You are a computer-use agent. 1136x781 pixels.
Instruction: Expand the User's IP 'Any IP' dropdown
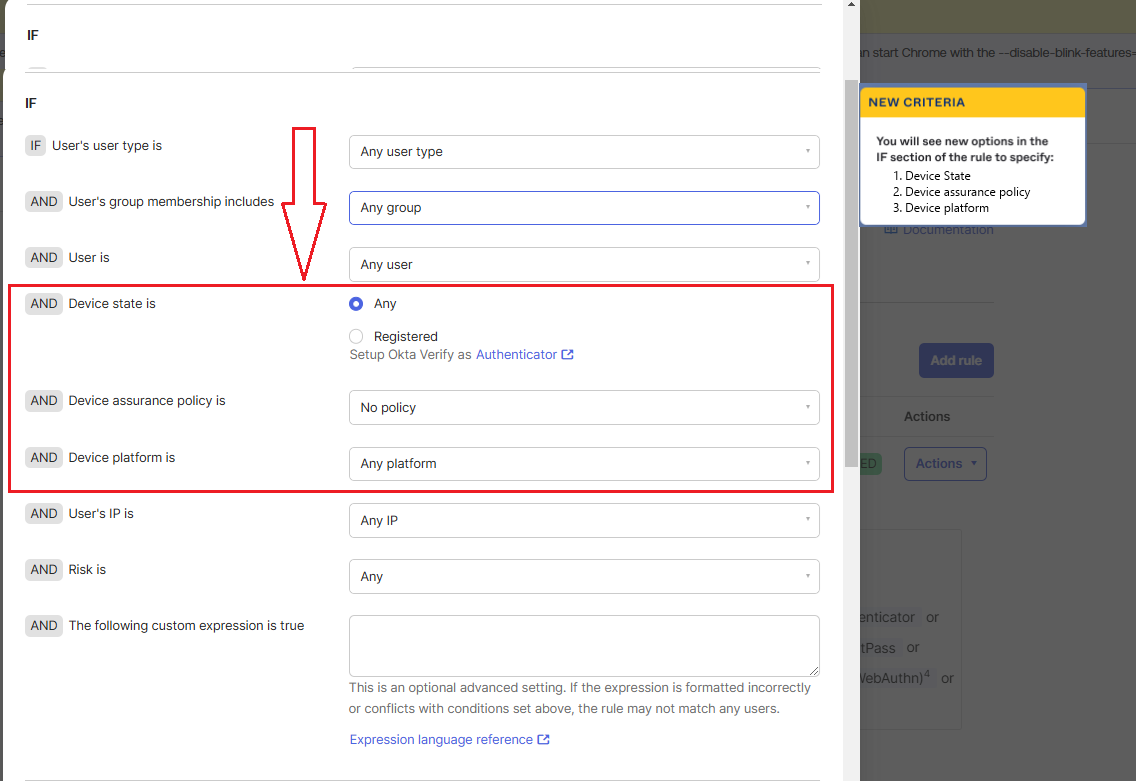tap(584, 521)
